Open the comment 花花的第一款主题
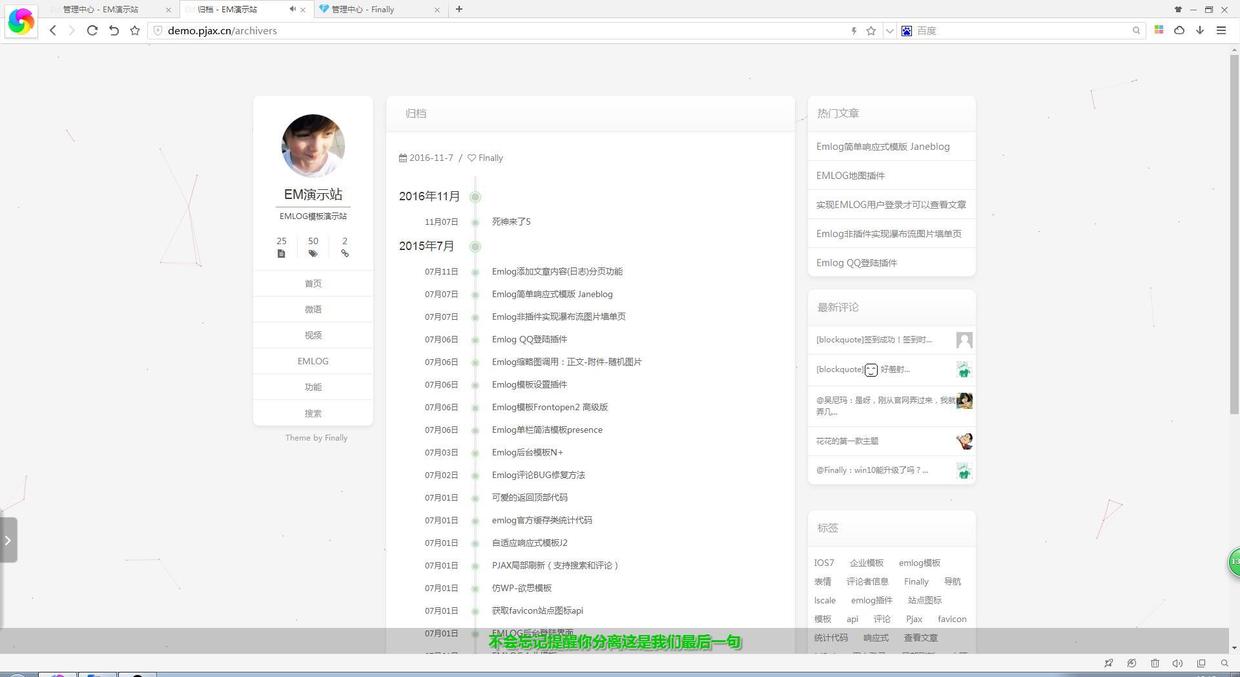 (x=847, y=441)
